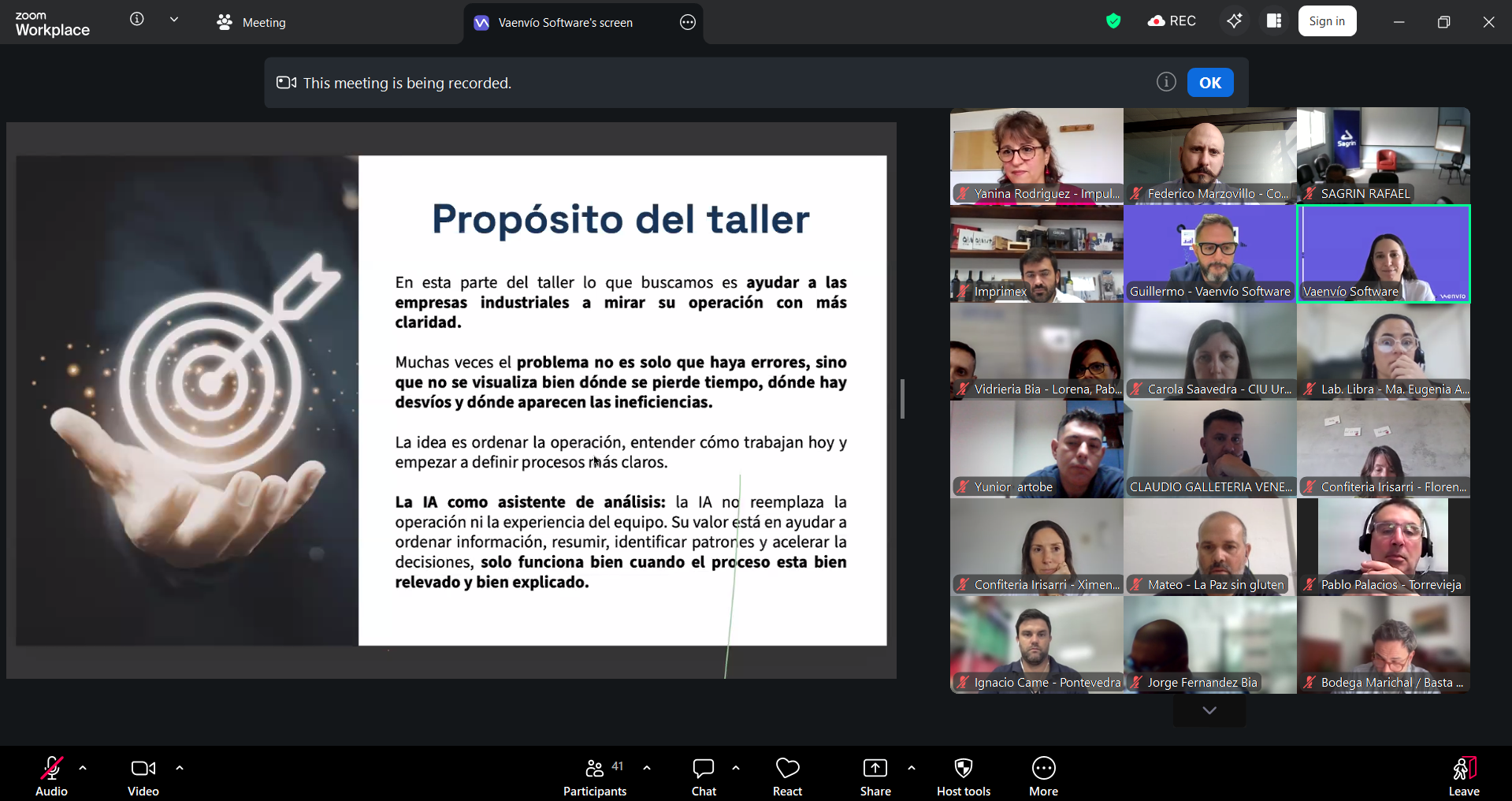Switch to the Meeting tab

tap(252, 23)
